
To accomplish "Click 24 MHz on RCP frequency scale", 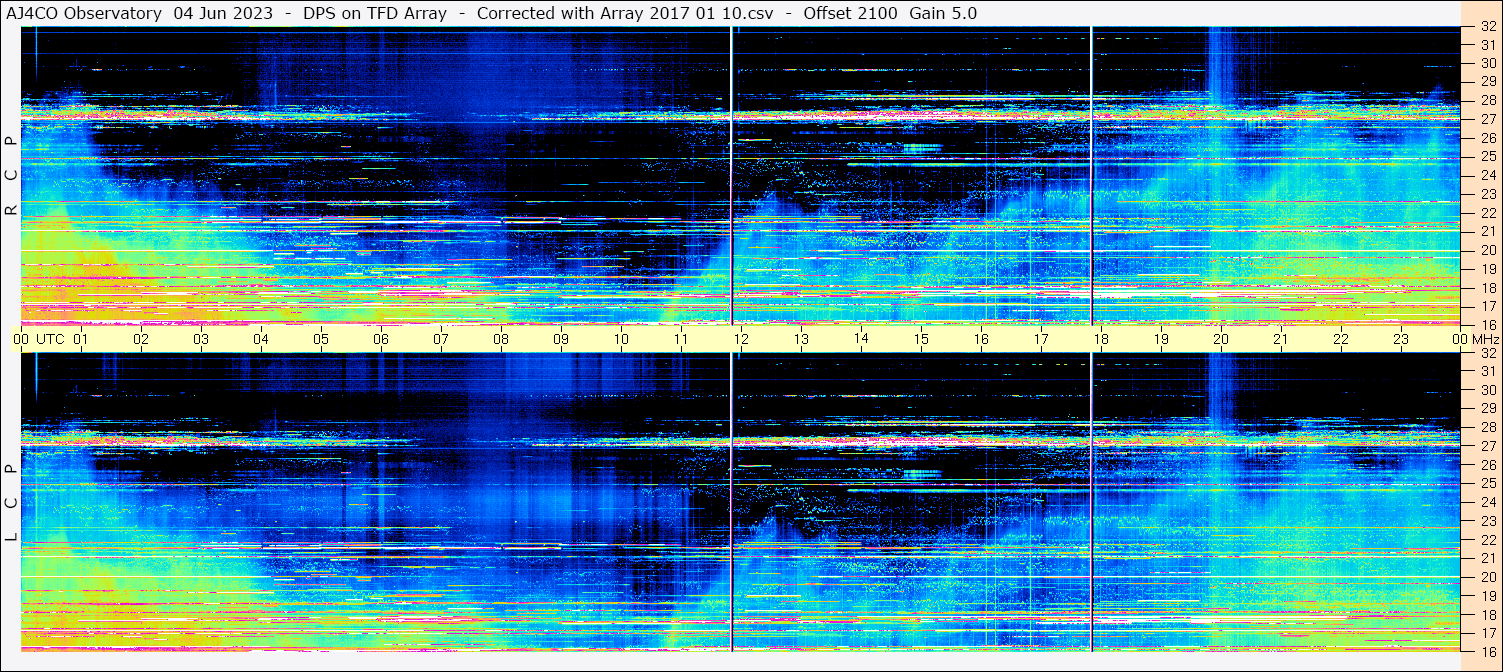I will coord(1487,175).
